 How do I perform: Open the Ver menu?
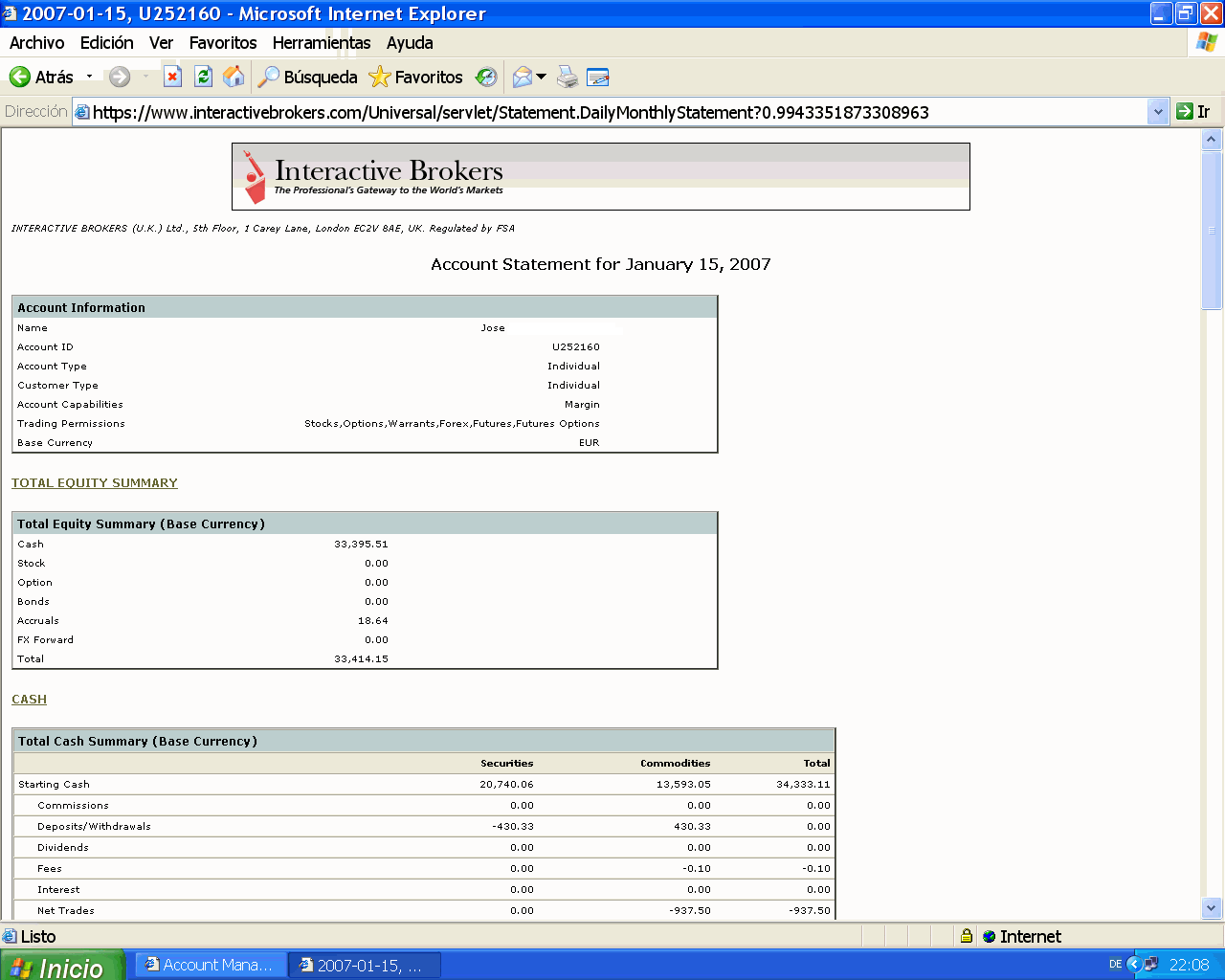coord(161,43)
